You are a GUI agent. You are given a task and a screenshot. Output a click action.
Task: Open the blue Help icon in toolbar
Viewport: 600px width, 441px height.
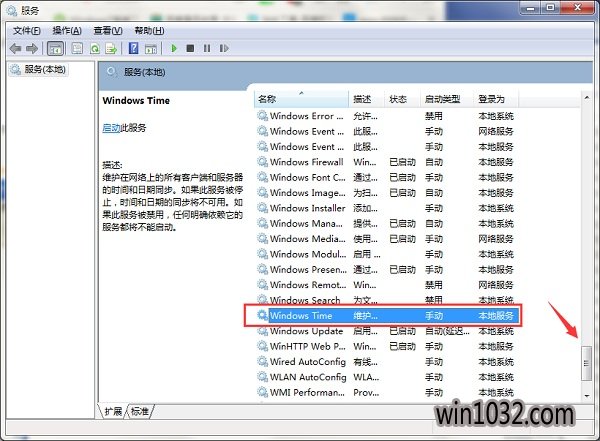coord(133,48)
